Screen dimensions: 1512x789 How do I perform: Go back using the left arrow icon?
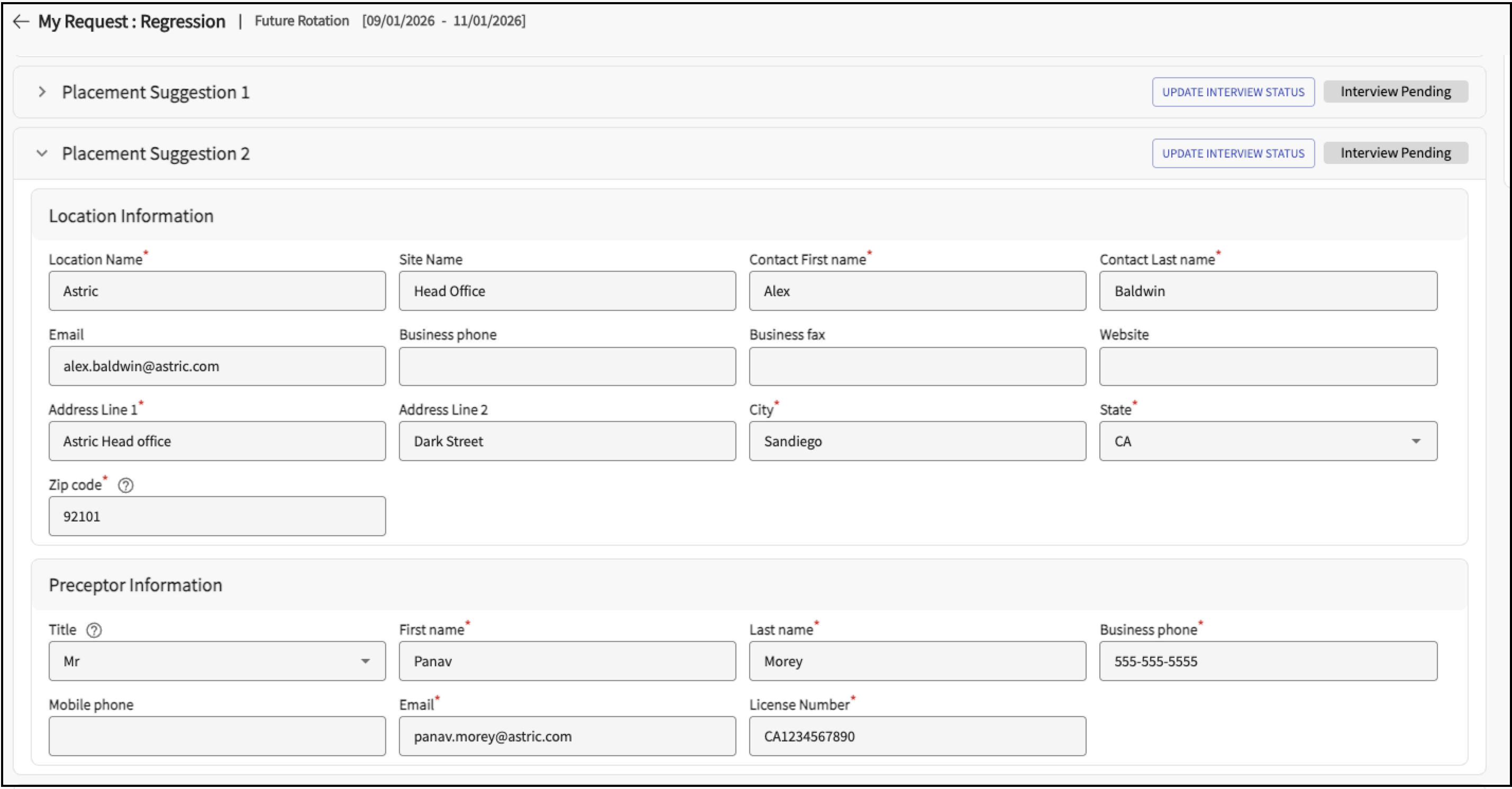[x=21, y=22]
